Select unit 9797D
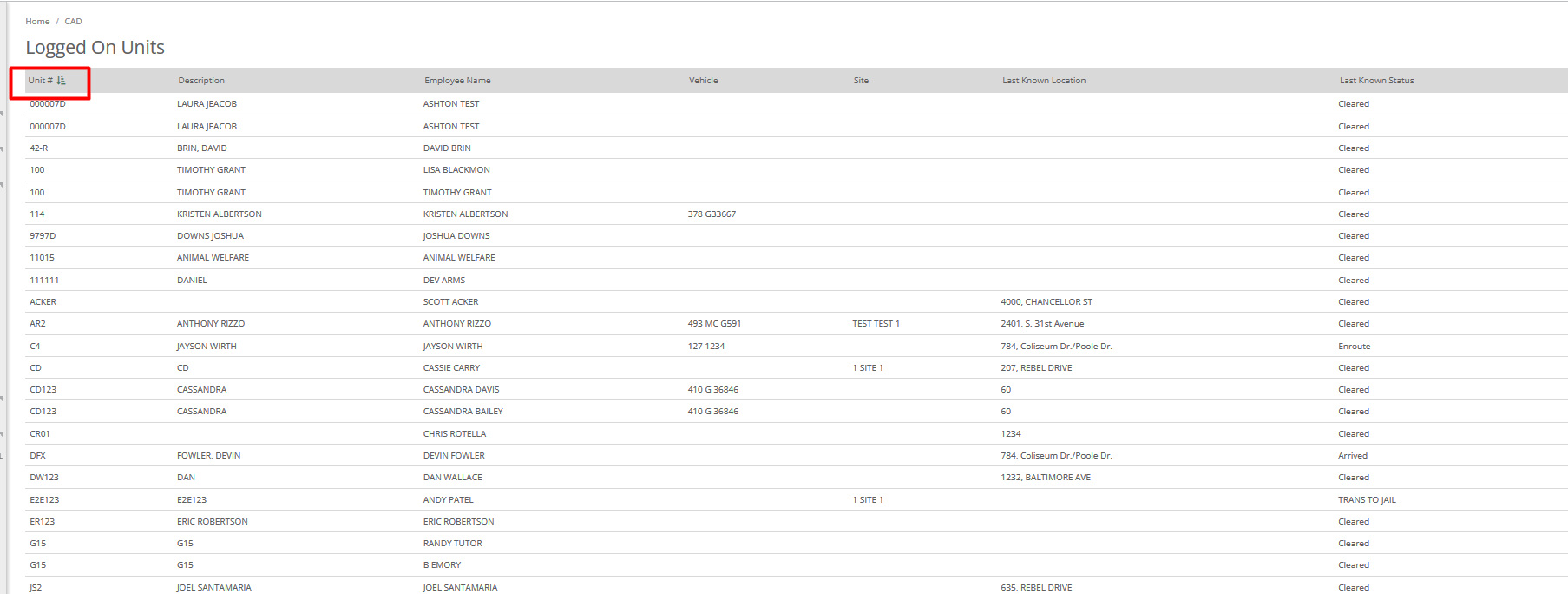The width and height of the screenshot is (1568, 594). point(43,235)
